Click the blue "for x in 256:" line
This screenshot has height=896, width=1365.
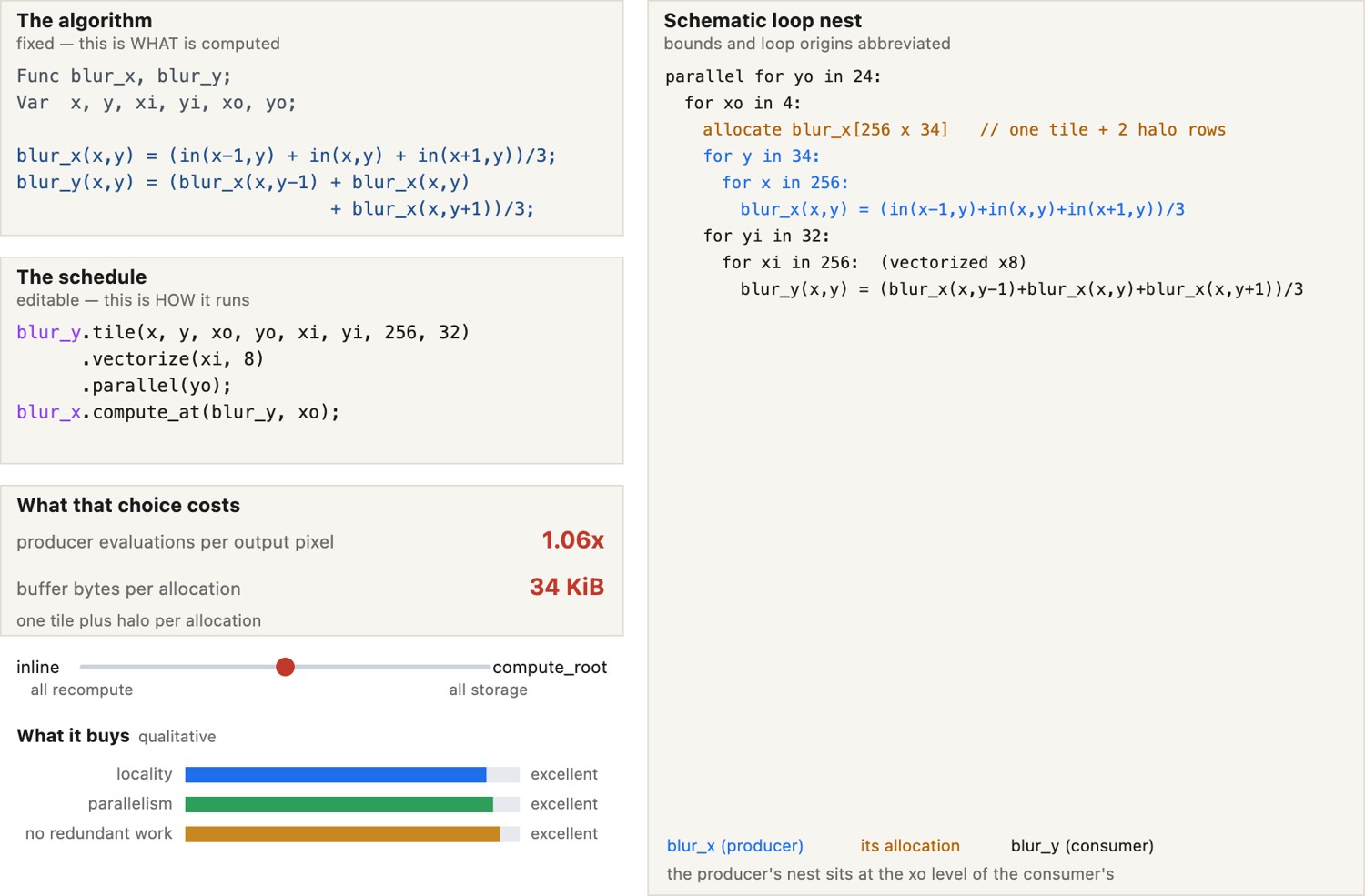pyautogui.click(x=785, y=182)
